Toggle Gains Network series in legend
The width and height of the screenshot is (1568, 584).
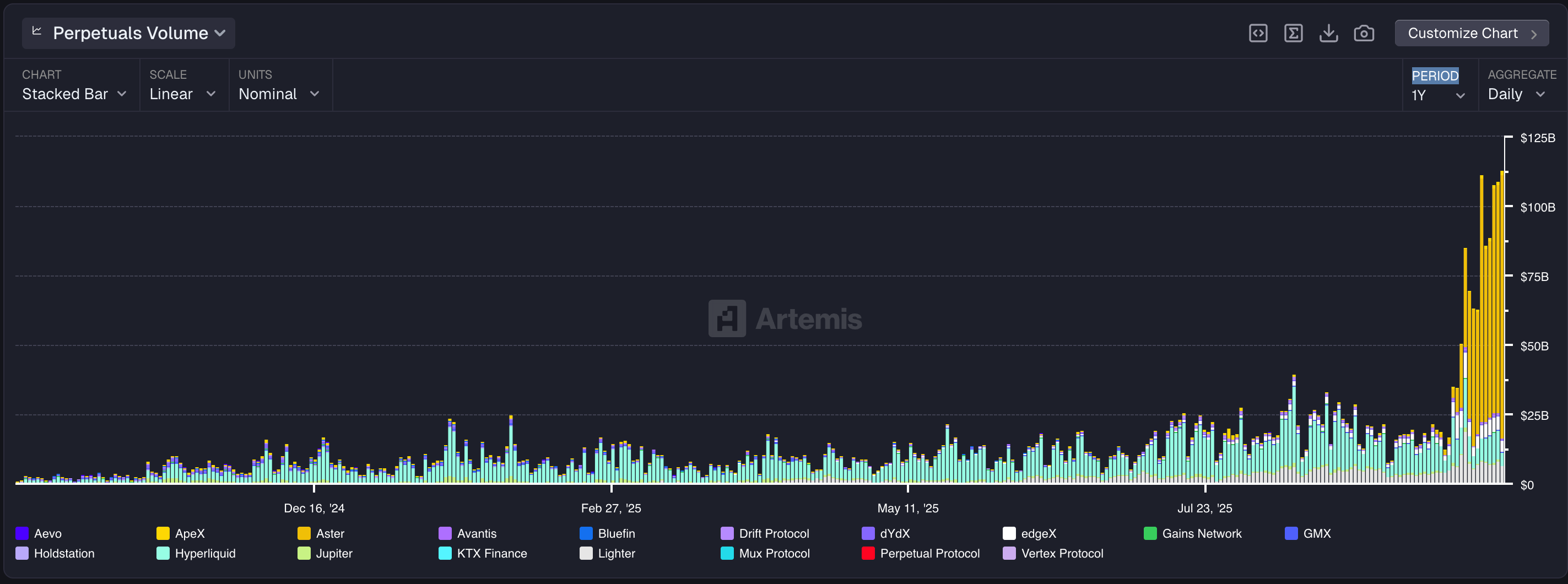tap(1192, 533)
